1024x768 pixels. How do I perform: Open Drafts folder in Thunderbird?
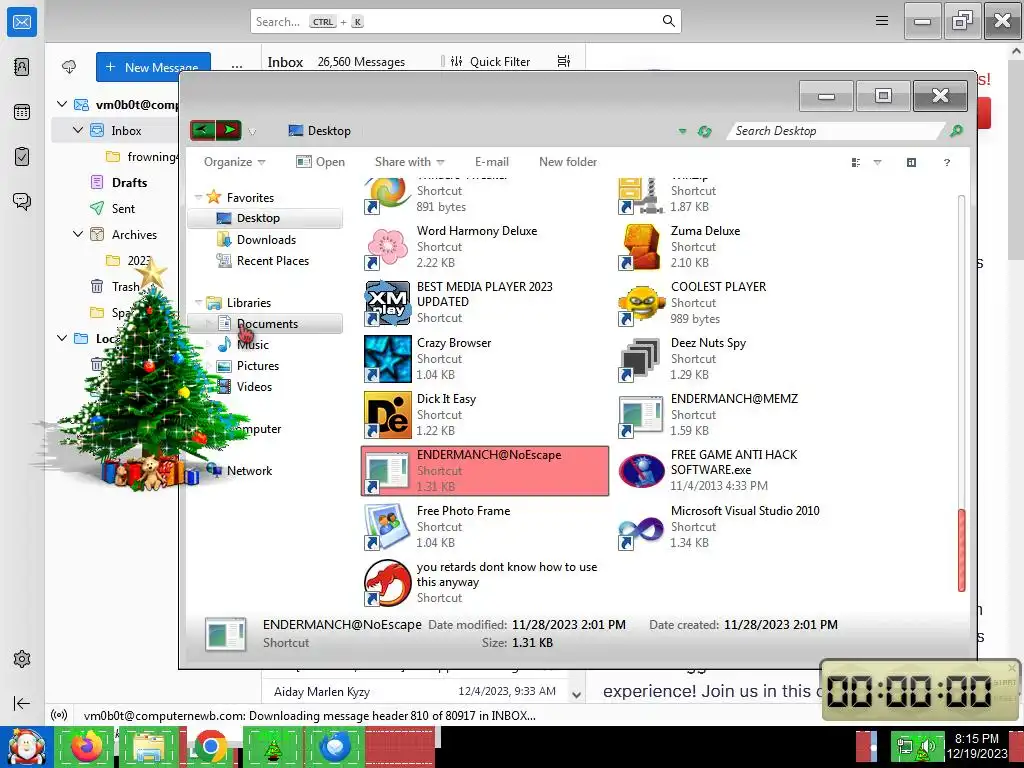(x=129, y=182)
